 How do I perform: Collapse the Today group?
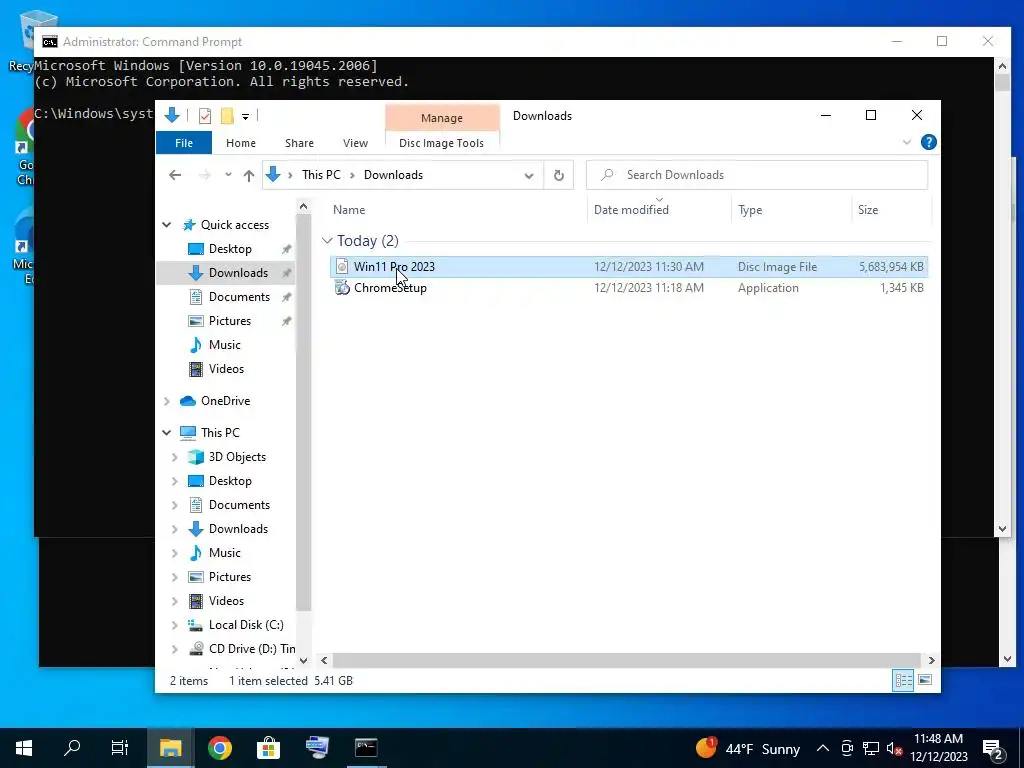coord(327,241)
